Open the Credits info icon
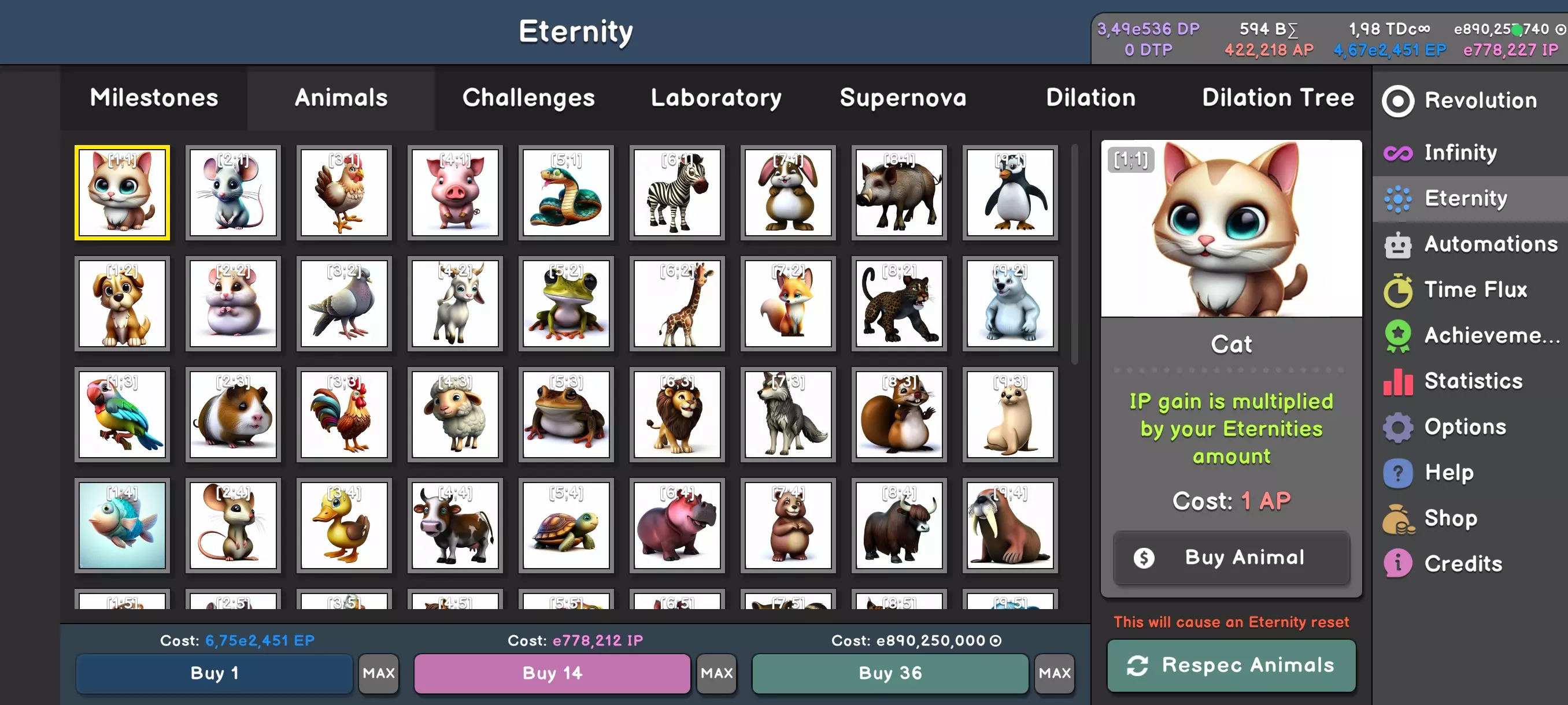The width and height of the screenshot is (1568, 705). pos(1397,564)
